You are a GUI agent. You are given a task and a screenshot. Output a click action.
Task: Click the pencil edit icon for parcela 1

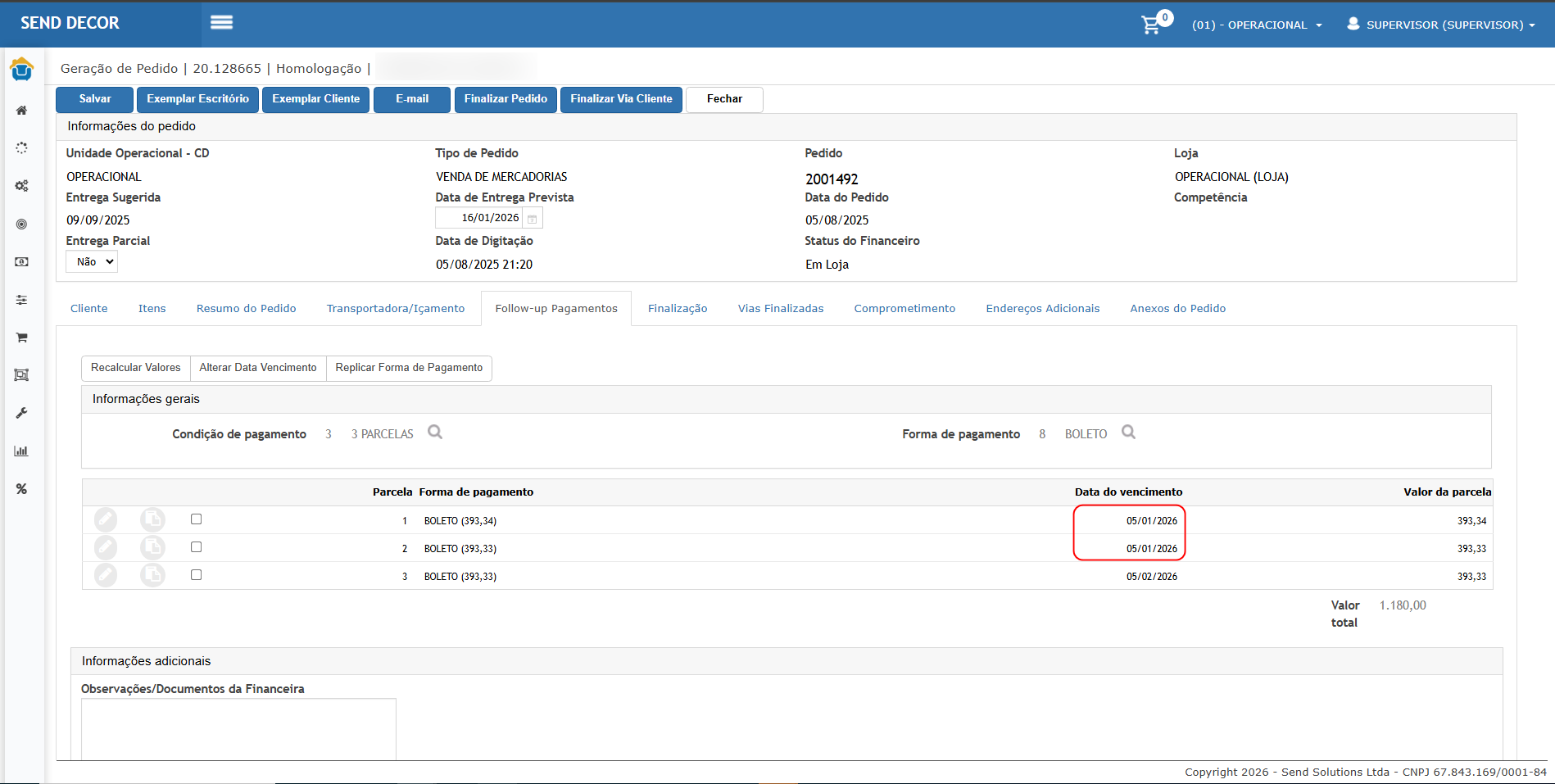(x=106, y=520)
